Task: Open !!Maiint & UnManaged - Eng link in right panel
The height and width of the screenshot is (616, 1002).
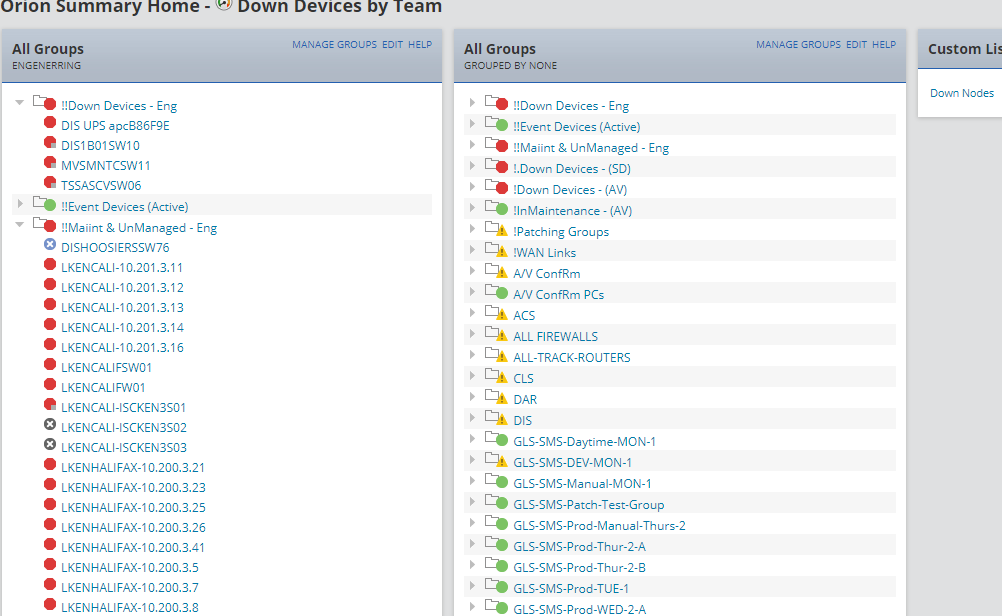Action: [x=591, y=148]
